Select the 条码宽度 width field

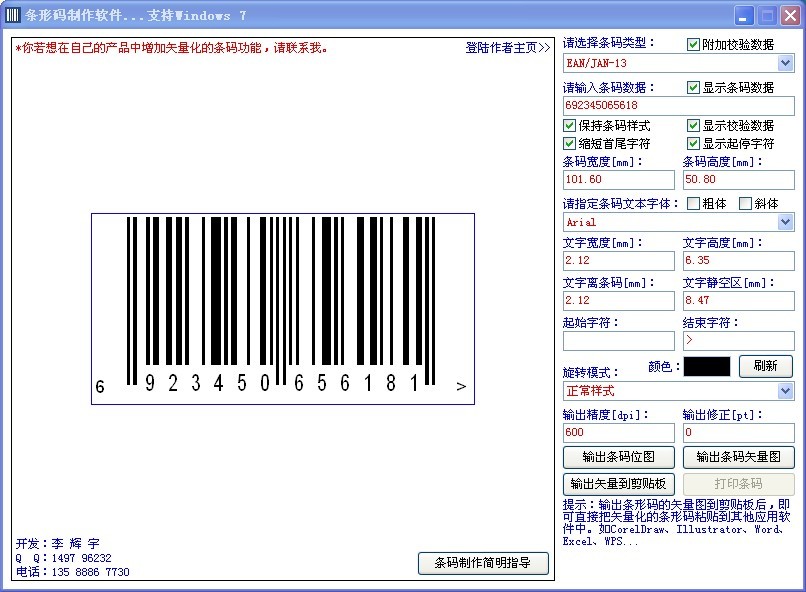pyautogui.click(x=618, y=179)
